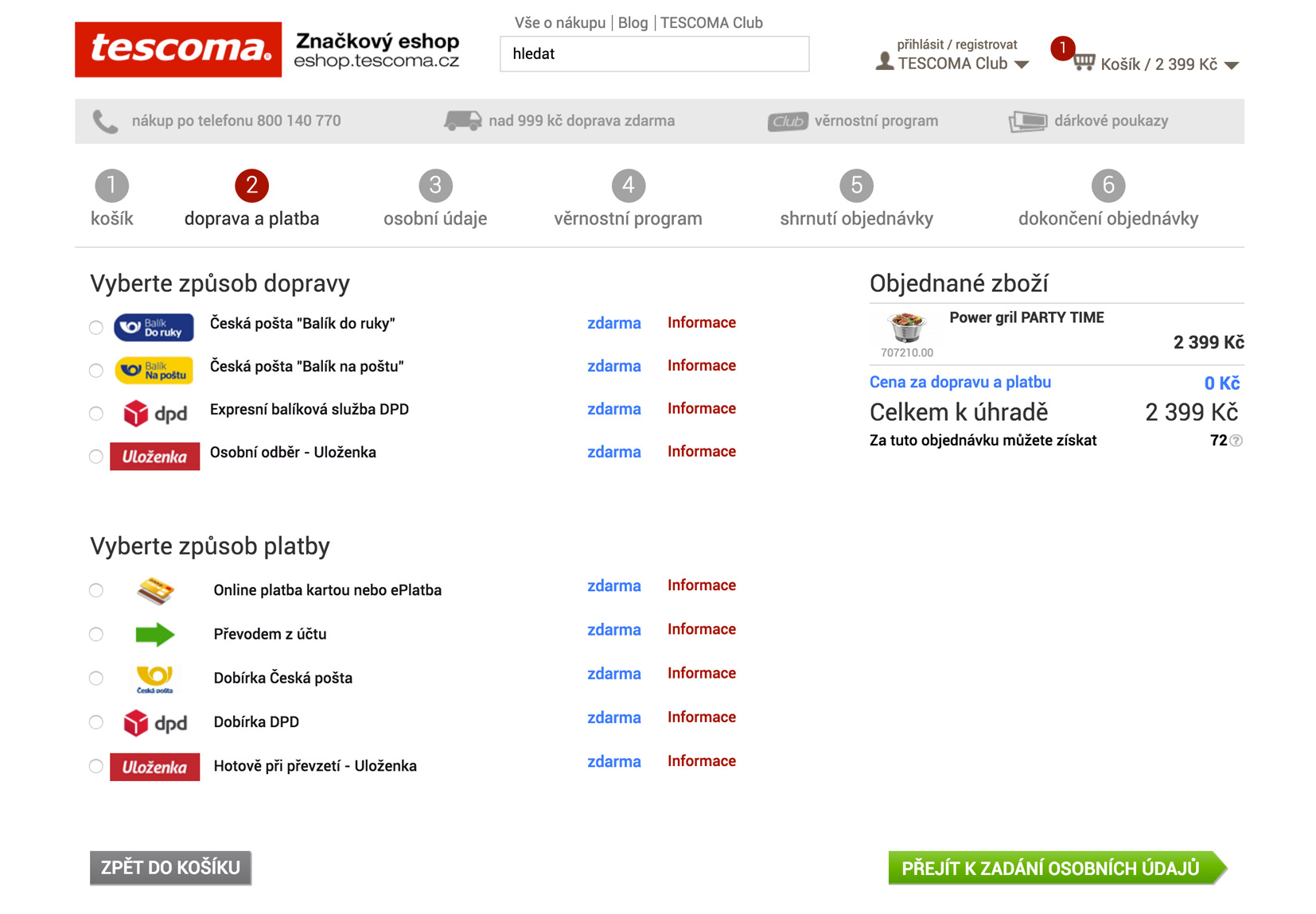Viewport: 1316px width, 914px height.
Task: Select Expresní balíková služba DPD delivery
Action: [x=96, y=414]
